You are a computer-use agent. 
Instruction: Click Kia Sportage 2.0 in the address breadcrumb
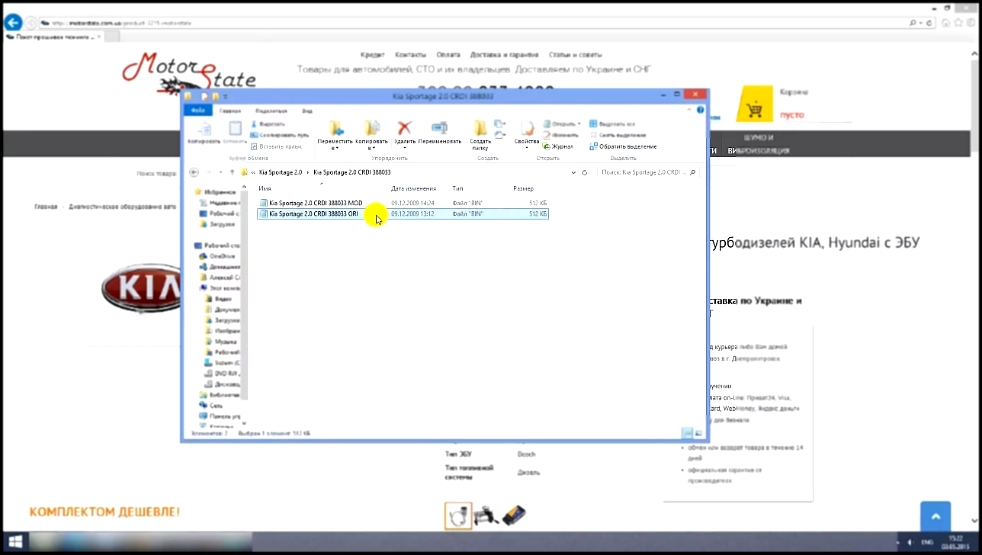tap(281, 172)
